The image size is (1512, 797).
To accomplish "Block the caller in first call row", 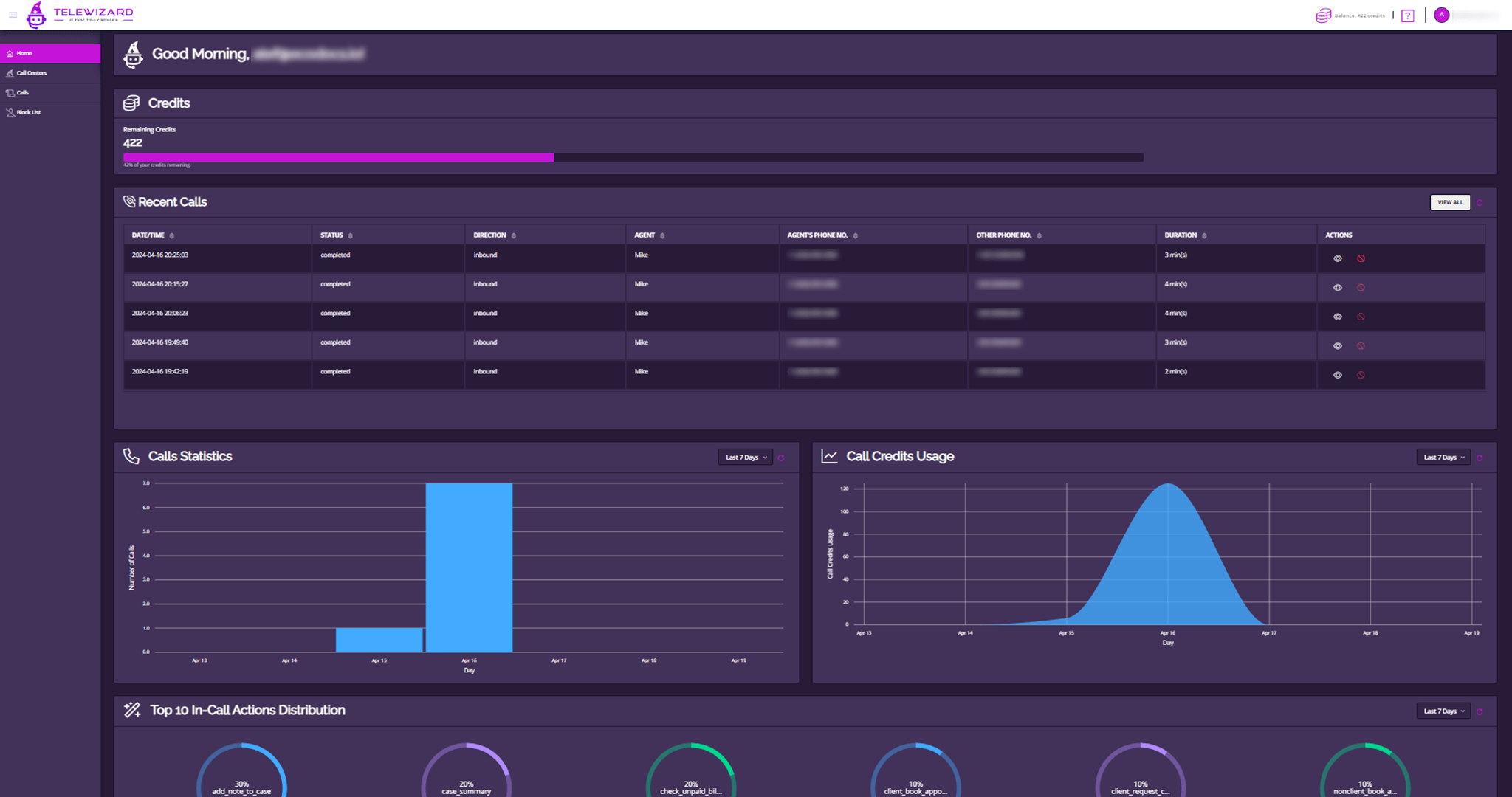I will pos(1361,258).
